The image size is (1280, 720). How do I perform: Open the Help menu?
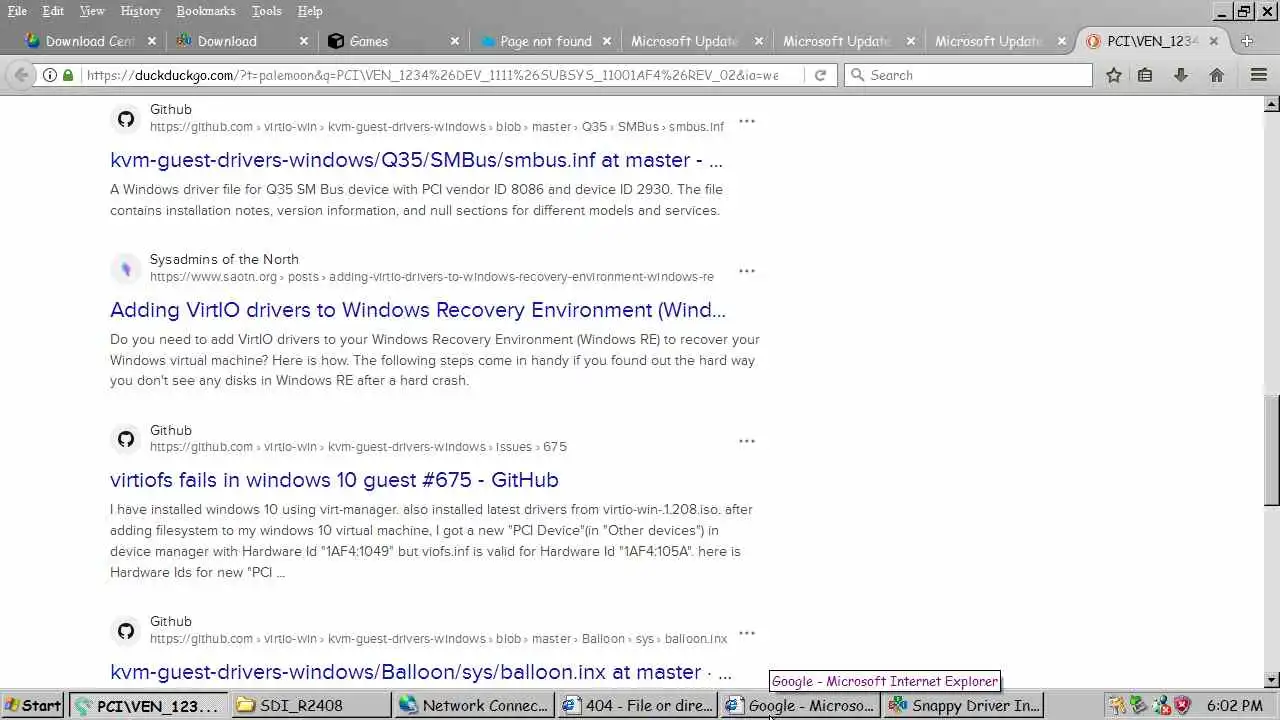[310, 11]
